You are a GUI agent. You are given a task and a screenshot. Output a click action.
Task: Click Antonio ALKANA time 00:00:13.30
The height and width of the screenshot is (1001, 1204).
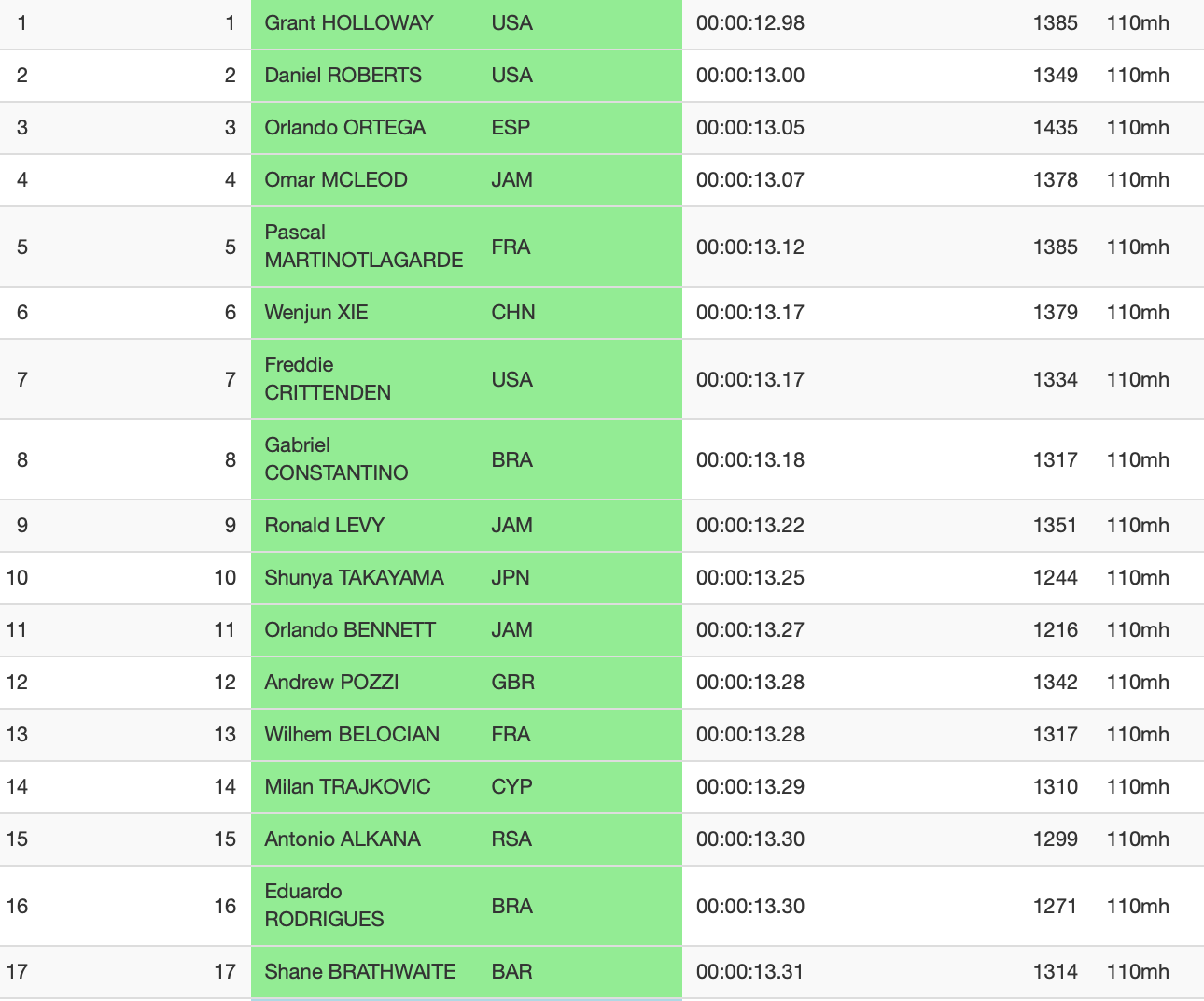[750, 839]
